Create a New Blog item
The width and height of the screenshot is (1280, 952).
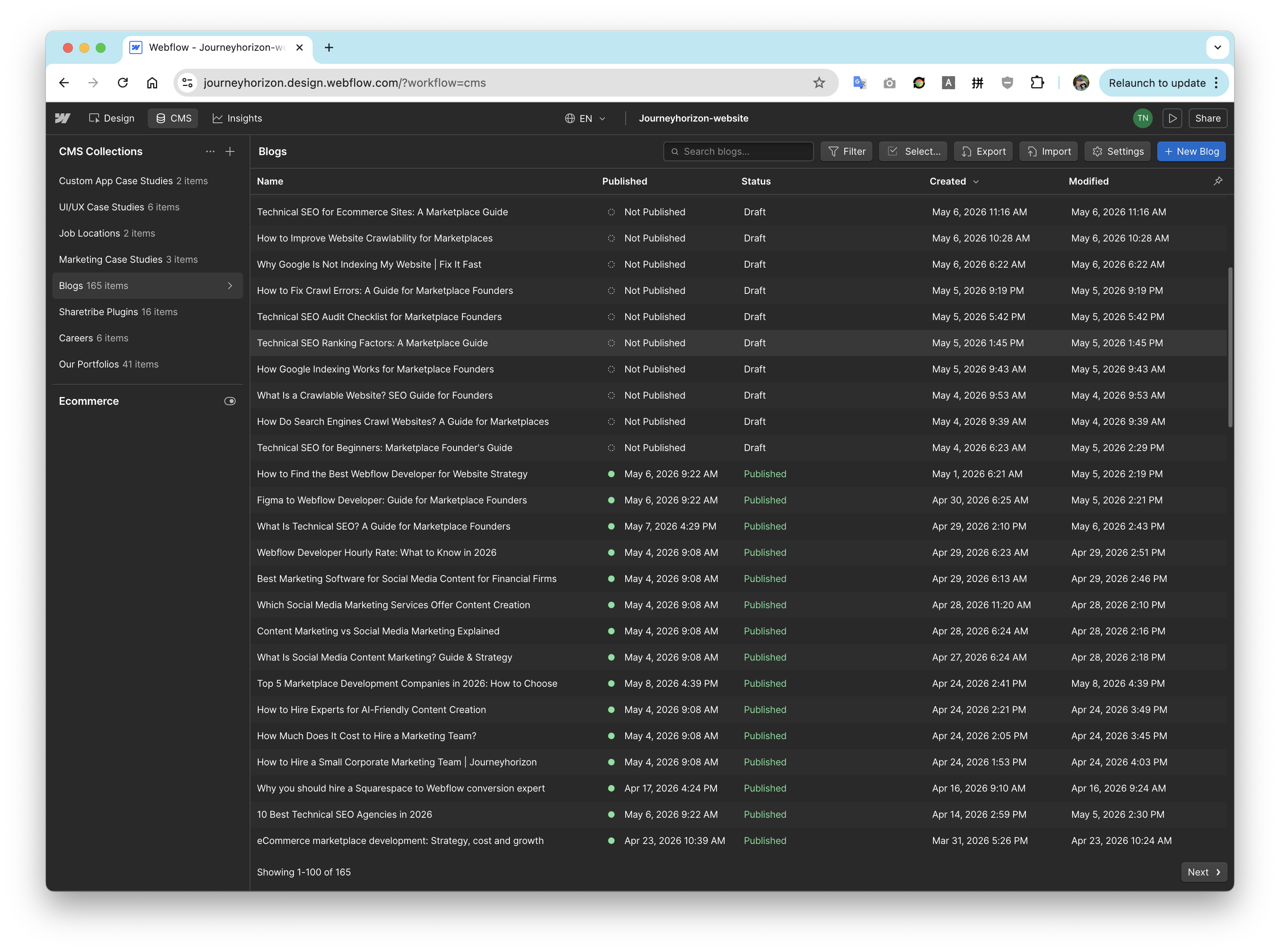point(1191,151)
